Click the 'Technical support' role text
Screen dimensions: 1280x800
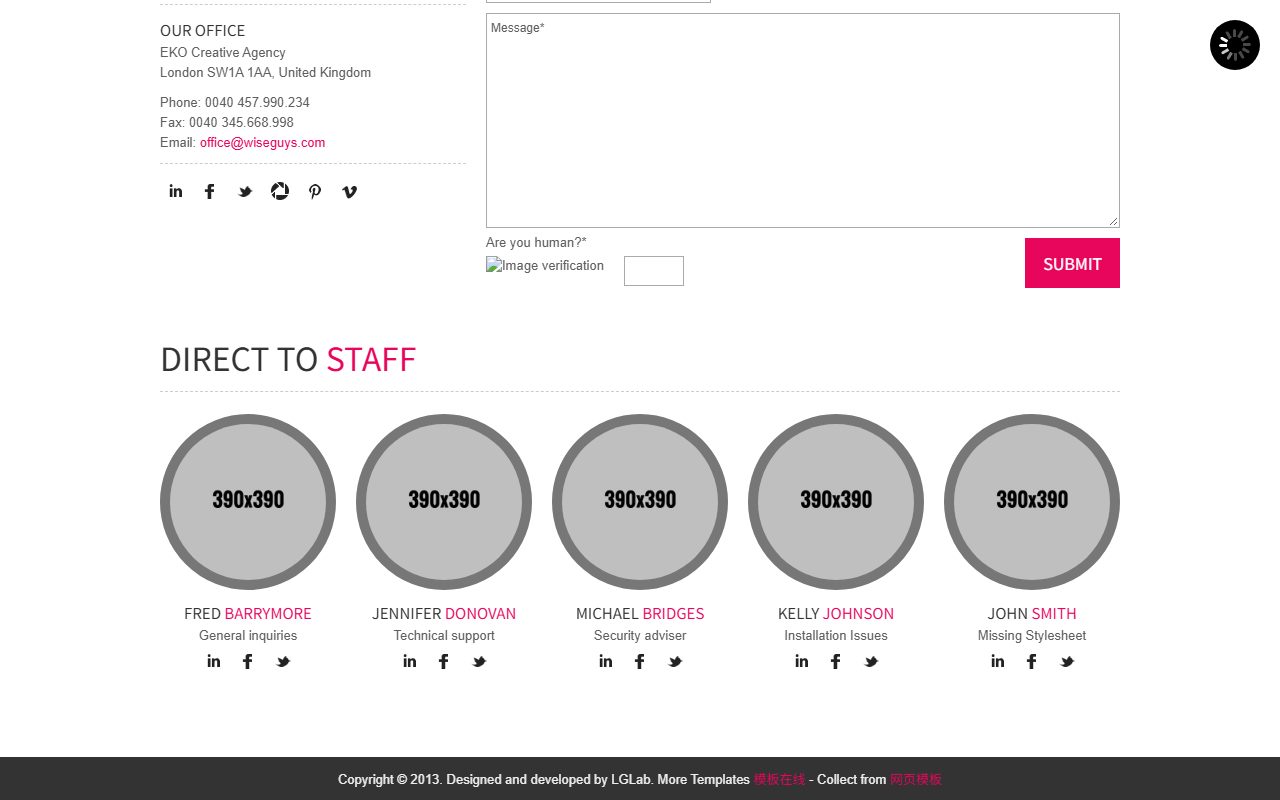coord(444,635)
